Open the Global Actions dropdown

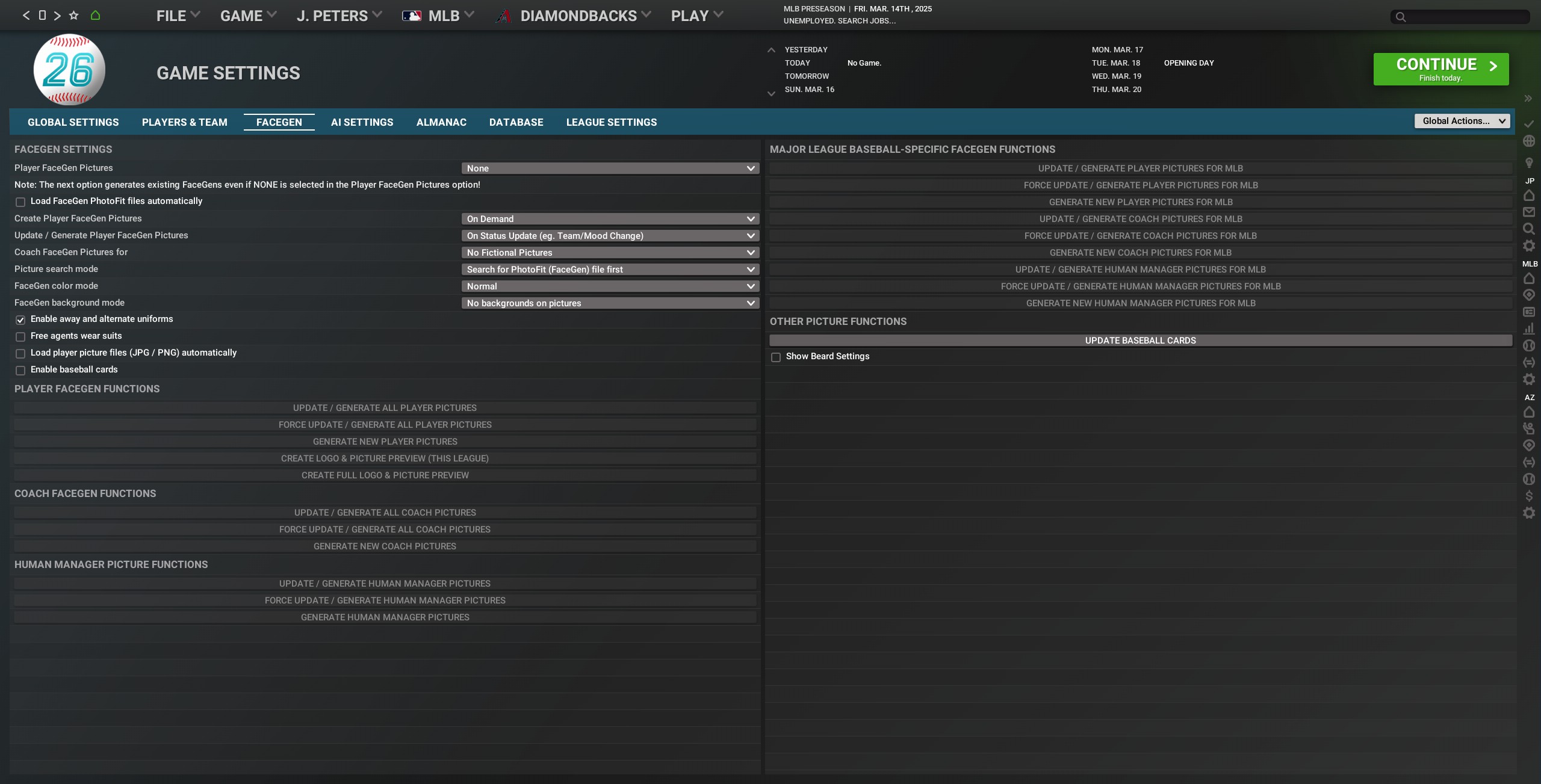(1462, 121)
